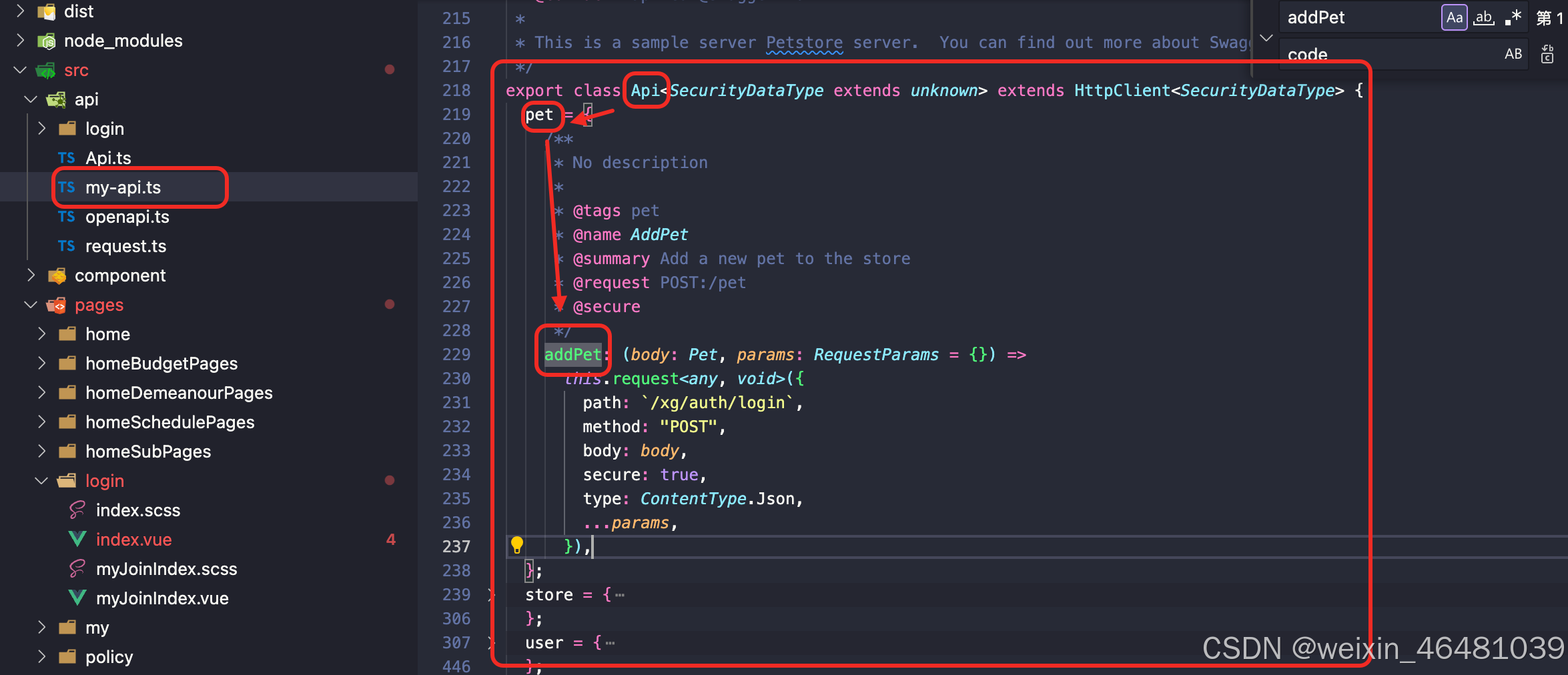
Task: Expand the folded store object code
Action: (619, 594)
